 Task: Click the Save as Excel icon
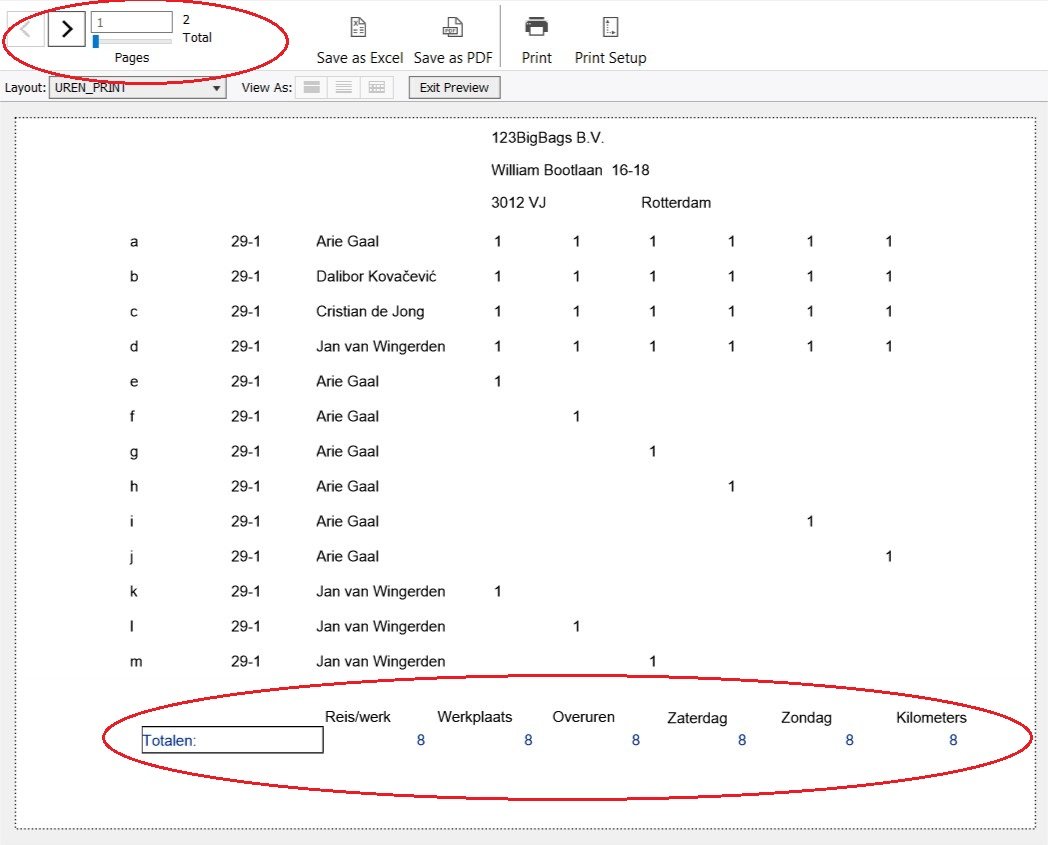click(358, 28)
